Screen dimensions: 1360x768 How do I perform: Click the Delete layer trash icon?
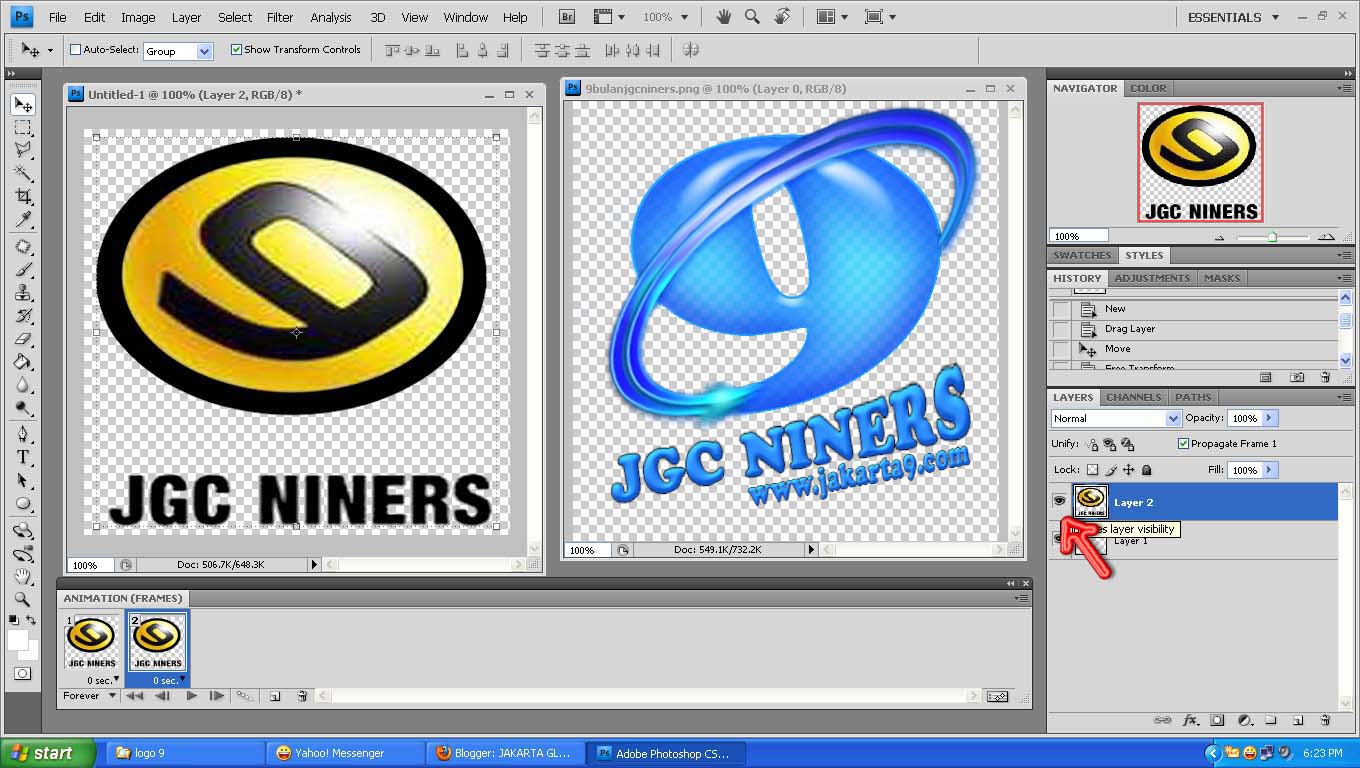point(1325,719)
